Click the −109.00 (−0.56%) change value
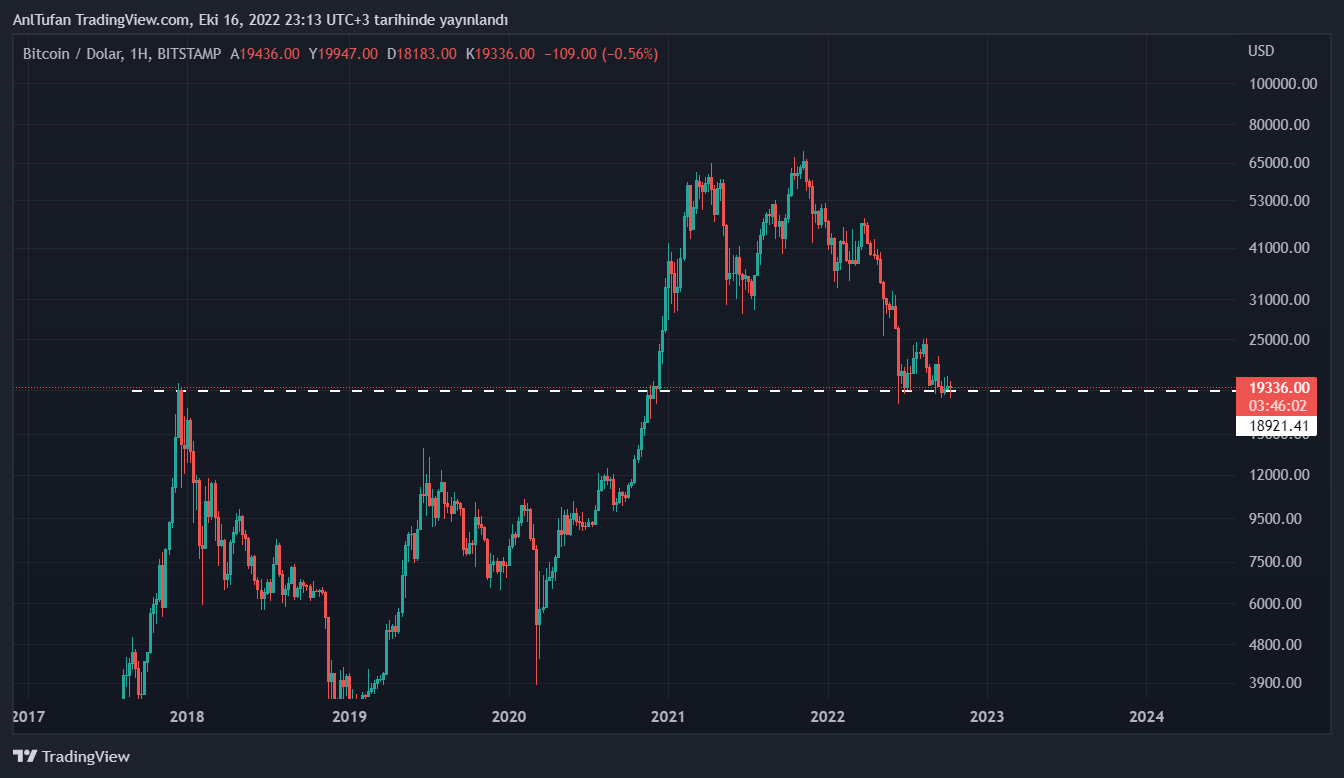Image resolution: width=1344 pixels, height=778 pixels. point(600,54)
